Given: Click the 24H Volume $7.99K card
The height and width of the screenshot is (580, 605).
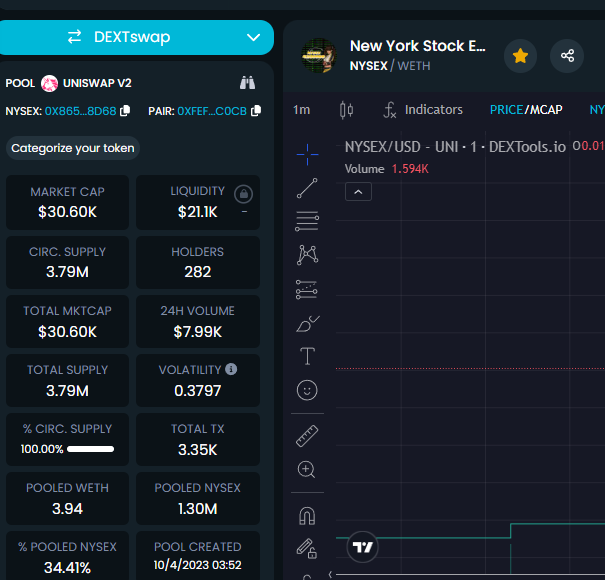Looking at the screenshot, I should tap(198, 321).
